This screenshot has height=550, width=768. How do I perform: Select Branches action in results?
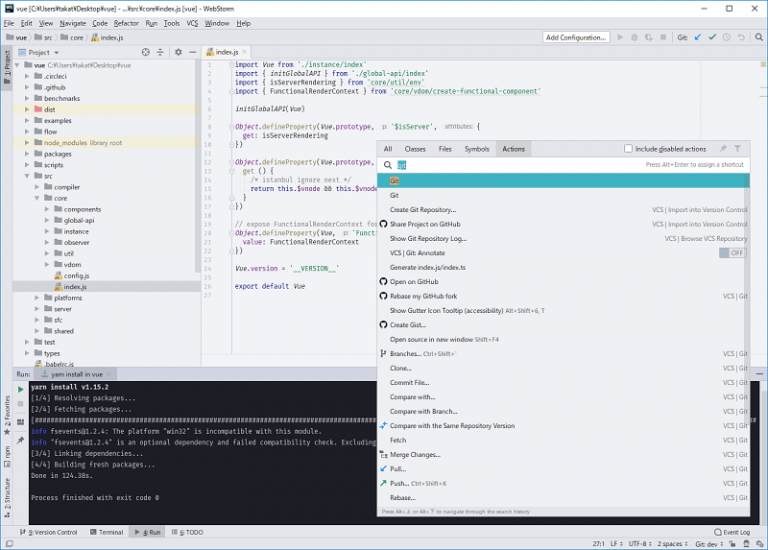[x=563, y=354]
